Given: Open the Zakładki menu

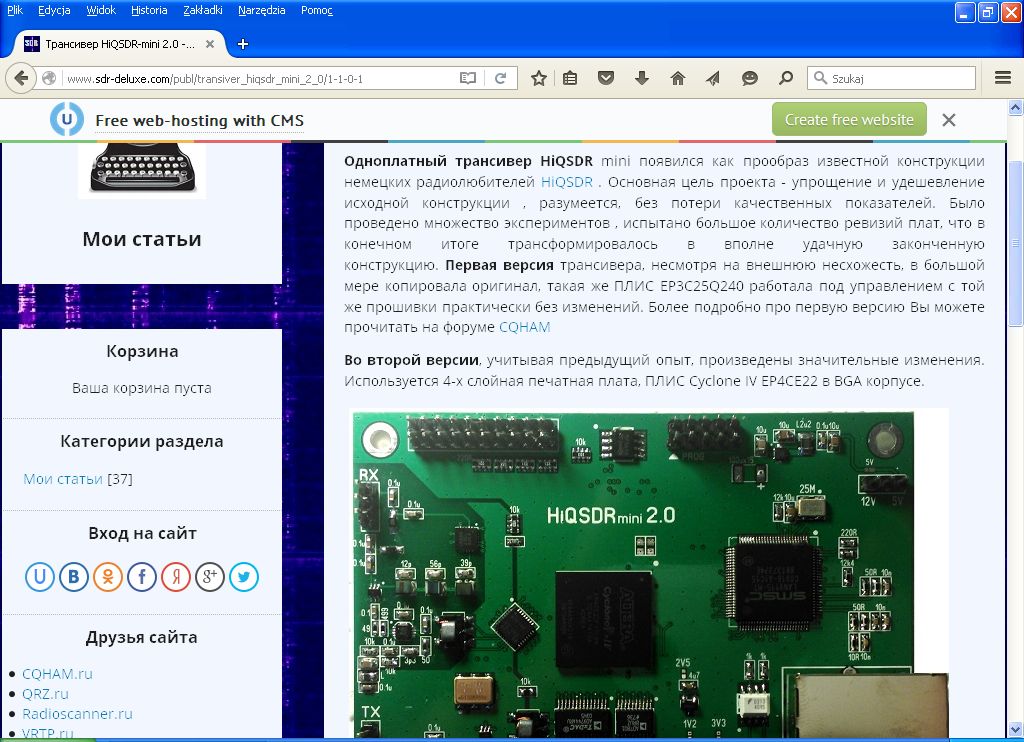Looking at the screenshot, I should tap(203, 10).
